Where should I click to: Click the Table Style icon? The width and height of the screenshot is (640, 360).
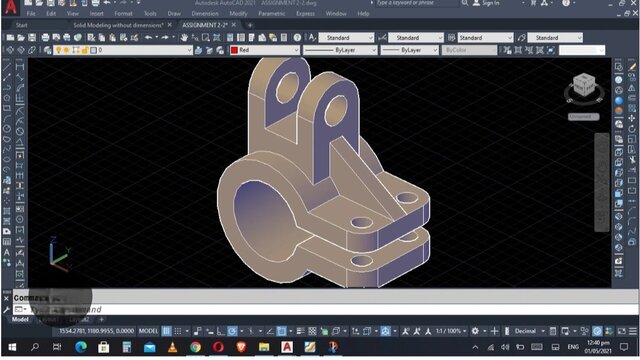451,38
